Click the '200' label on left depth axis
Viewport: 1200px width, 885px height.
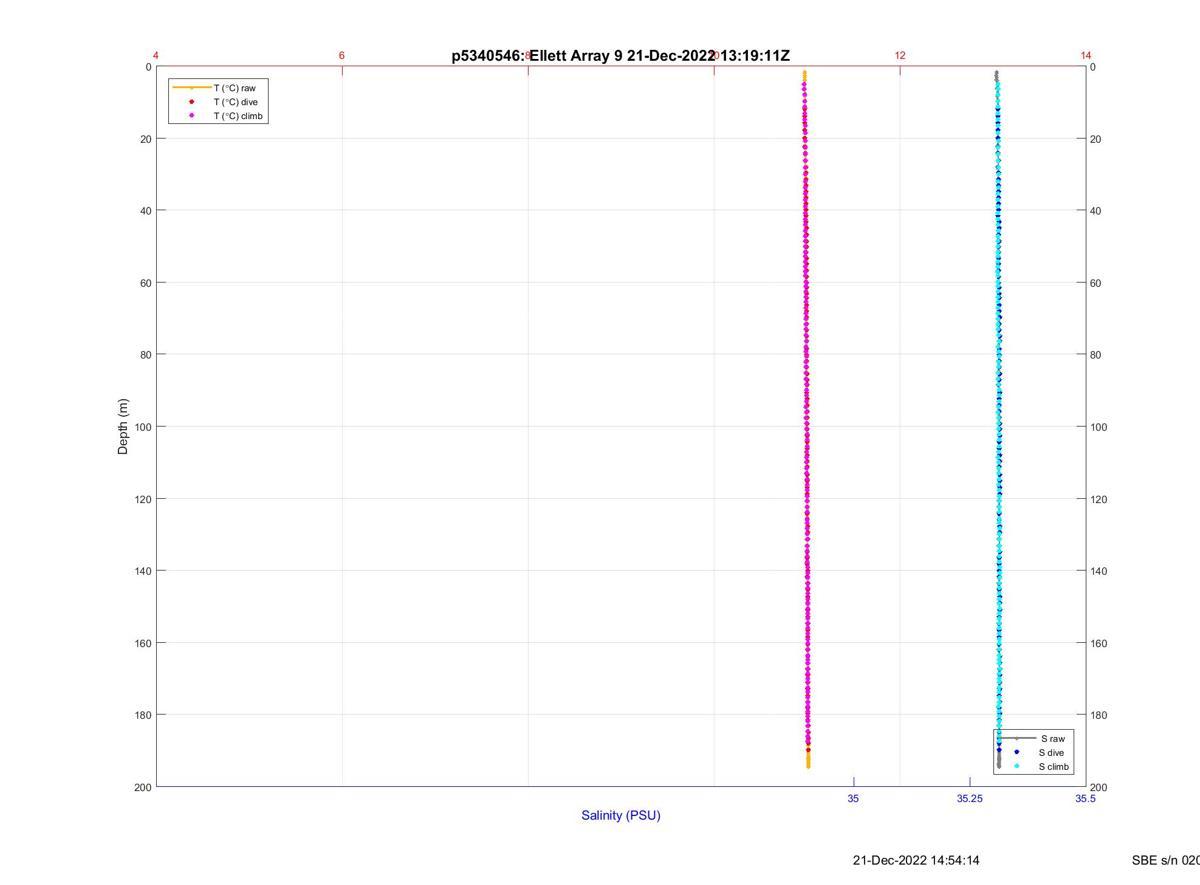[142, 787]
